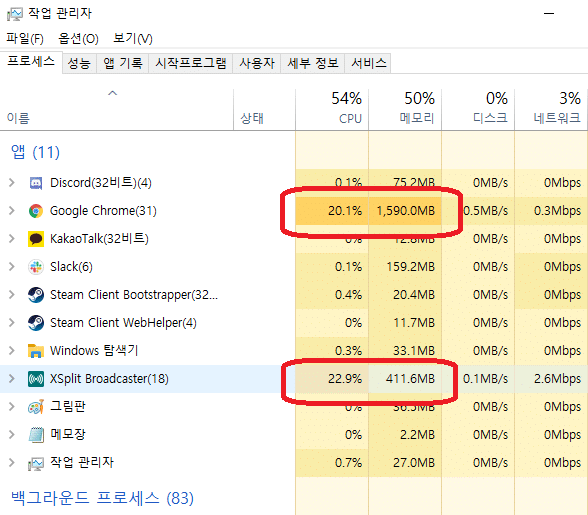Sort by the 이름 column header
The height and width of the screenshot is (515, 588).
tap(116, 110)
